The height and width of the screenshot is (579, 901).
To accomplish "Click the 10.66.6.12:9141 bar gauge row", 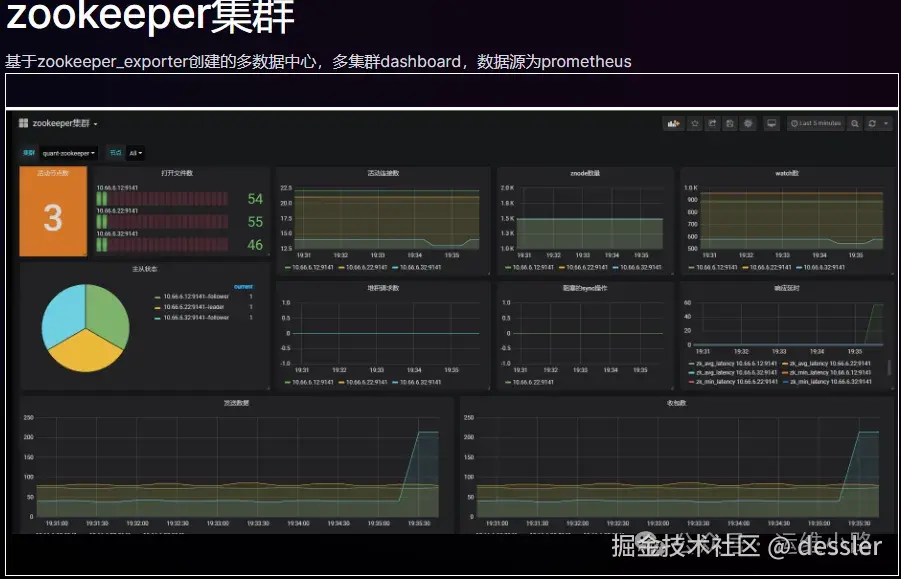I will point(162,199).
